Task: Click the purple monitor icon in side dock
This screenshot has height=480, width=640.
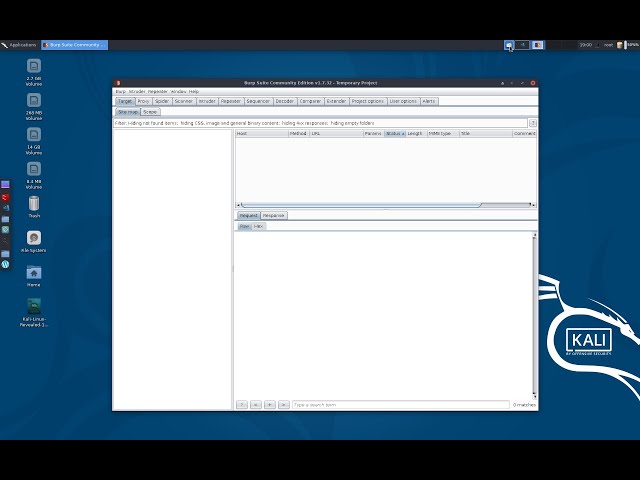Action: pos(5,184)
